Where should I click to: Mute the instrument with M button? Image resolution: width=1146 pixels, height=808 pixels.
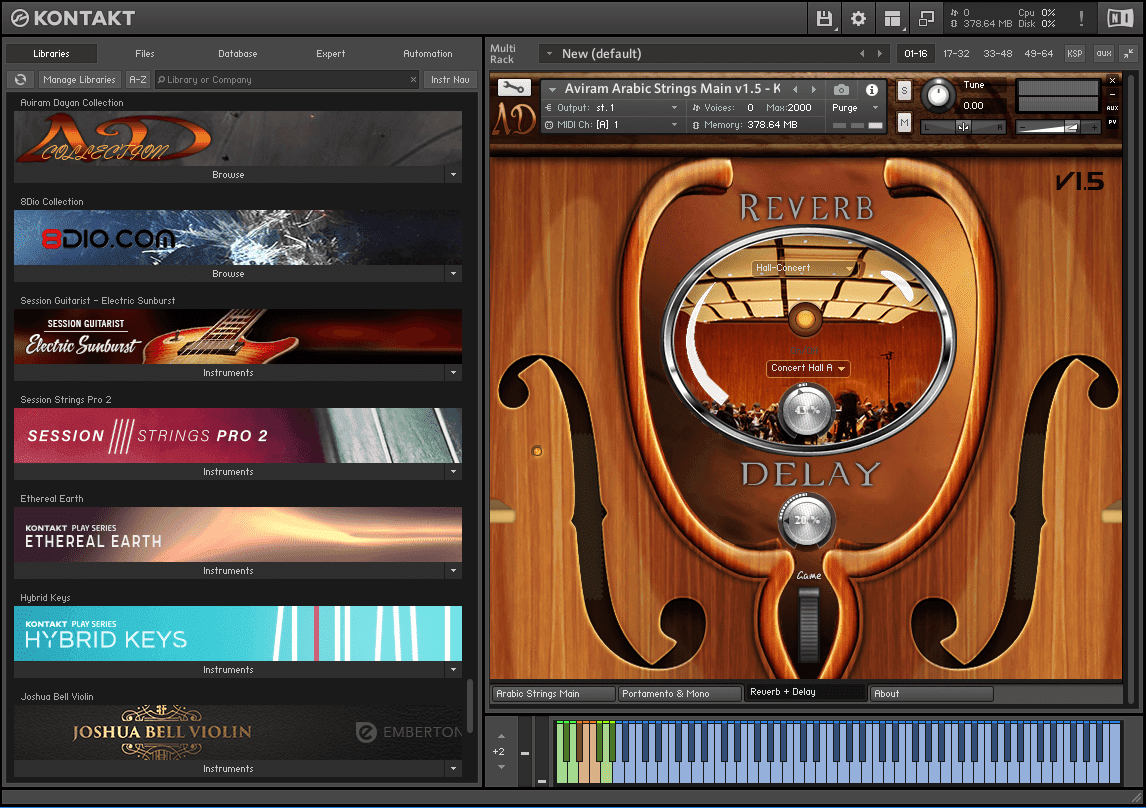[904, 123]
